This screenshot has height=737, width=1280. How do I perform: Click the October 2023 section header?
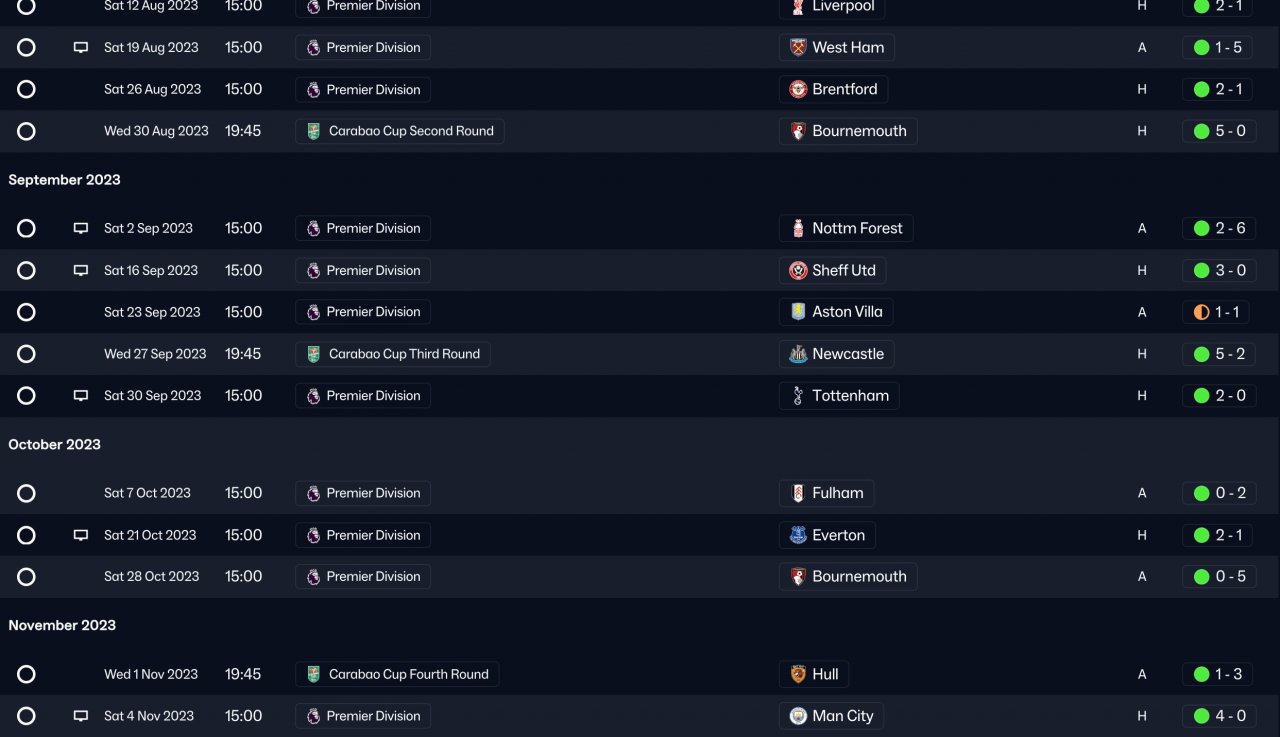[x=55, y=445]
